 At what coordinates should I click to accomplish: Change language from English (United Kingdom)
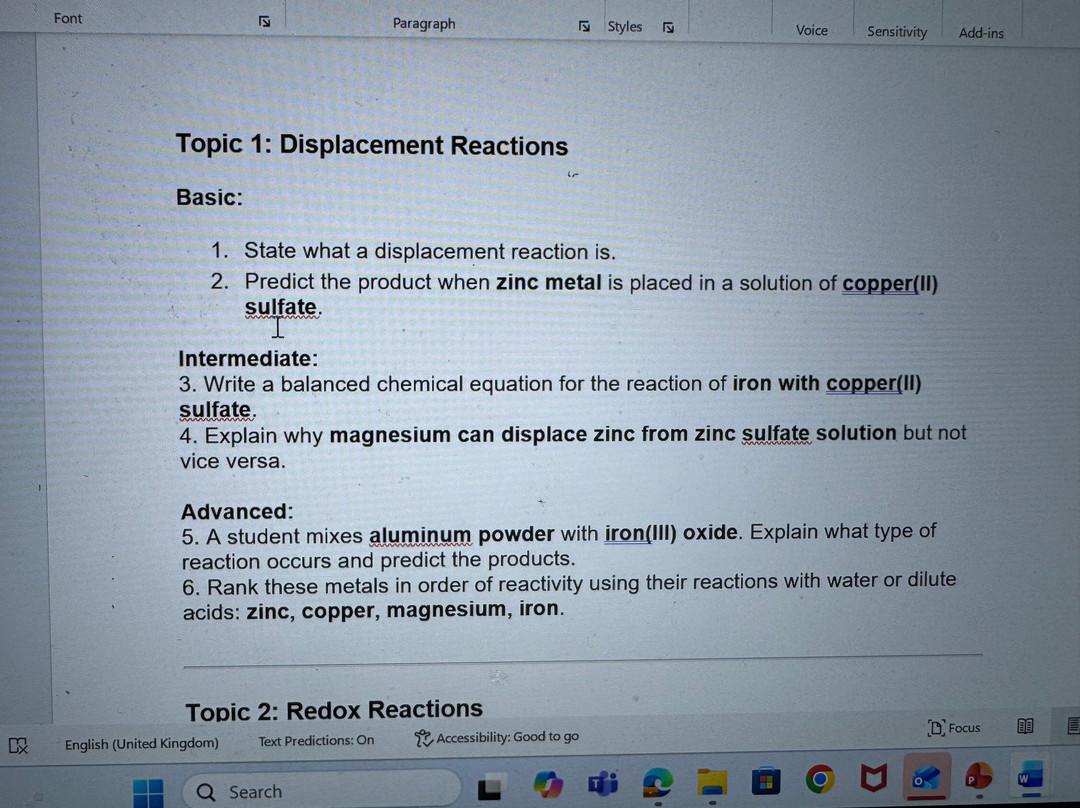141,743
